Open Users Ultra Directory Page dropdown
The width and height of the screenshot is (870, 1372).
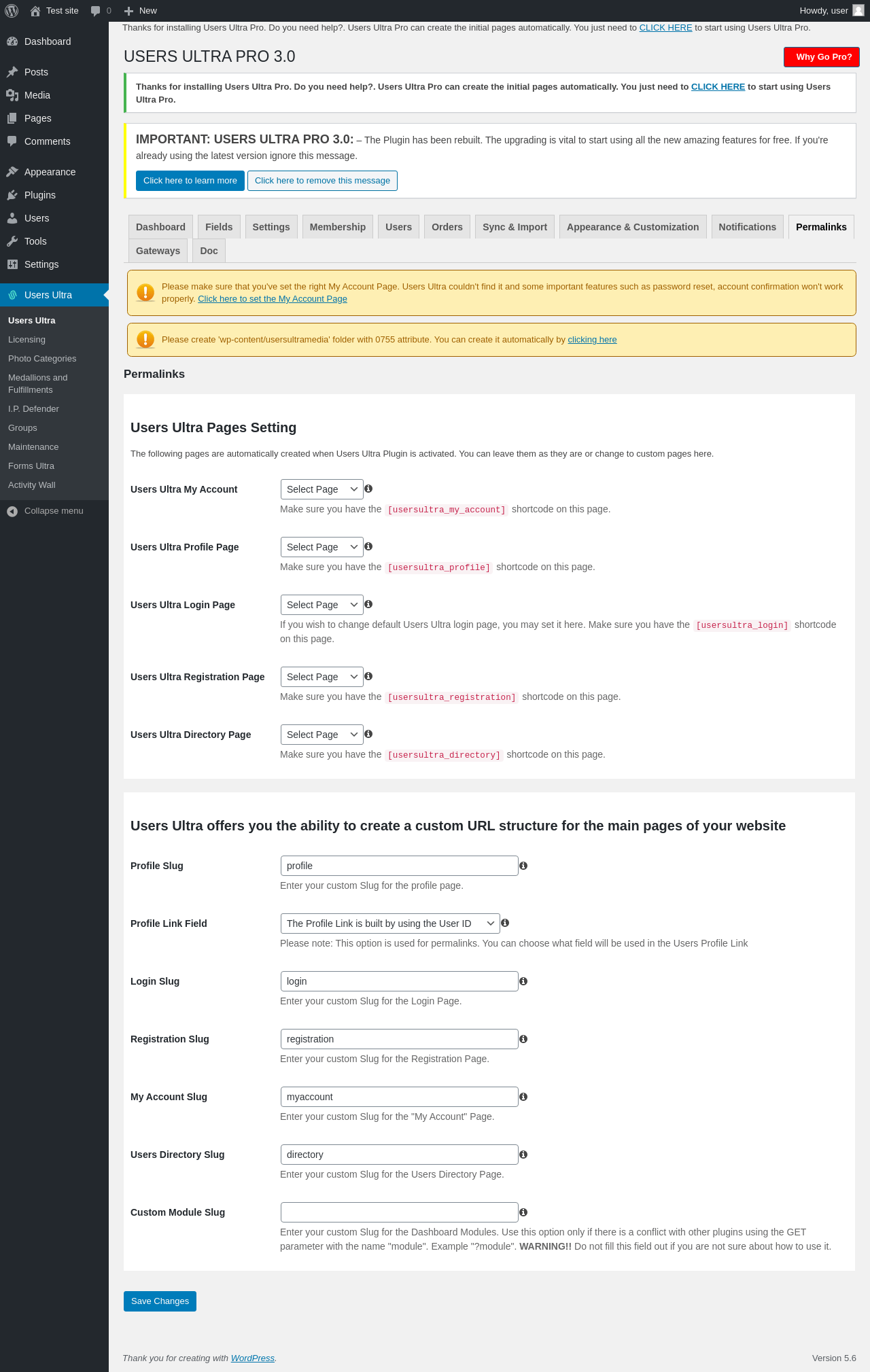[x=322, y=735]
